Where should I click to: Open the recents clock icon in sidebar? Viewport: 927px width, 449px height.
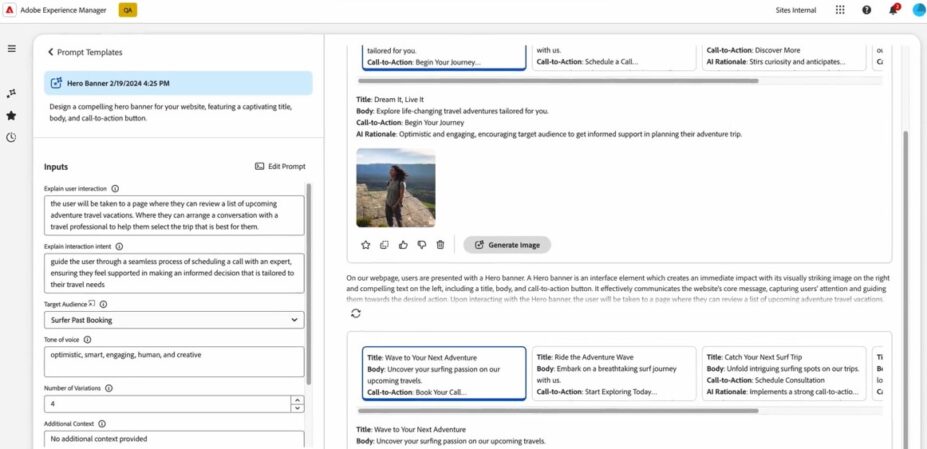coord(11,137)
